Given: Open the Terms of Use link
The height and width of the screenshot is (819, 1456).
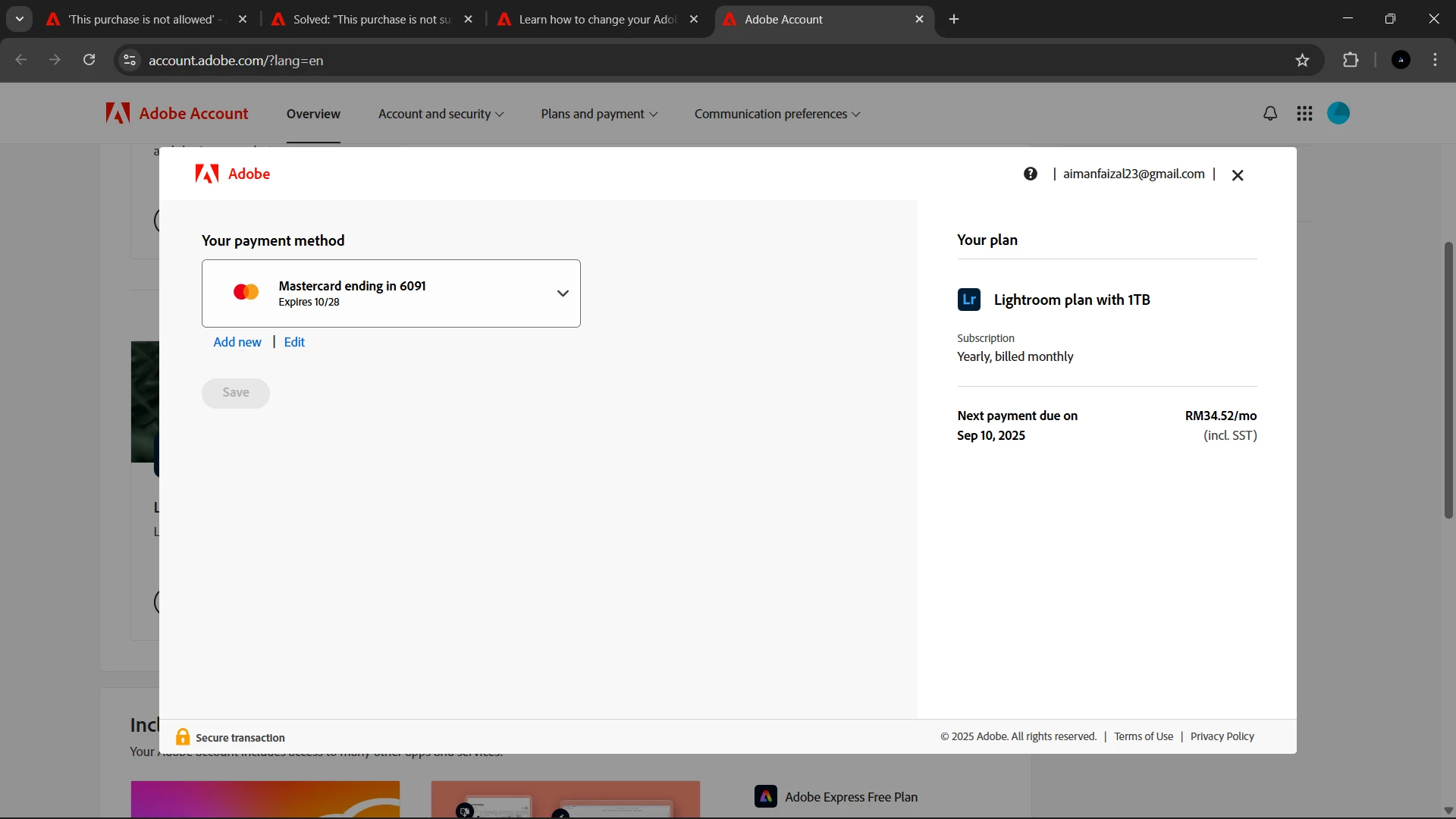Looking at the screenshot, I should tap(1143, 736).
